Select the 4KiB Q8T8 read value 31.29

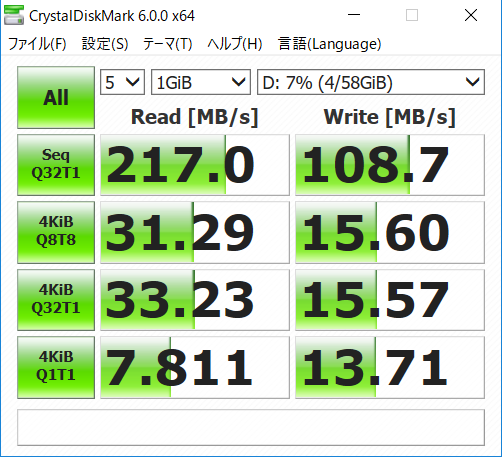195,232
